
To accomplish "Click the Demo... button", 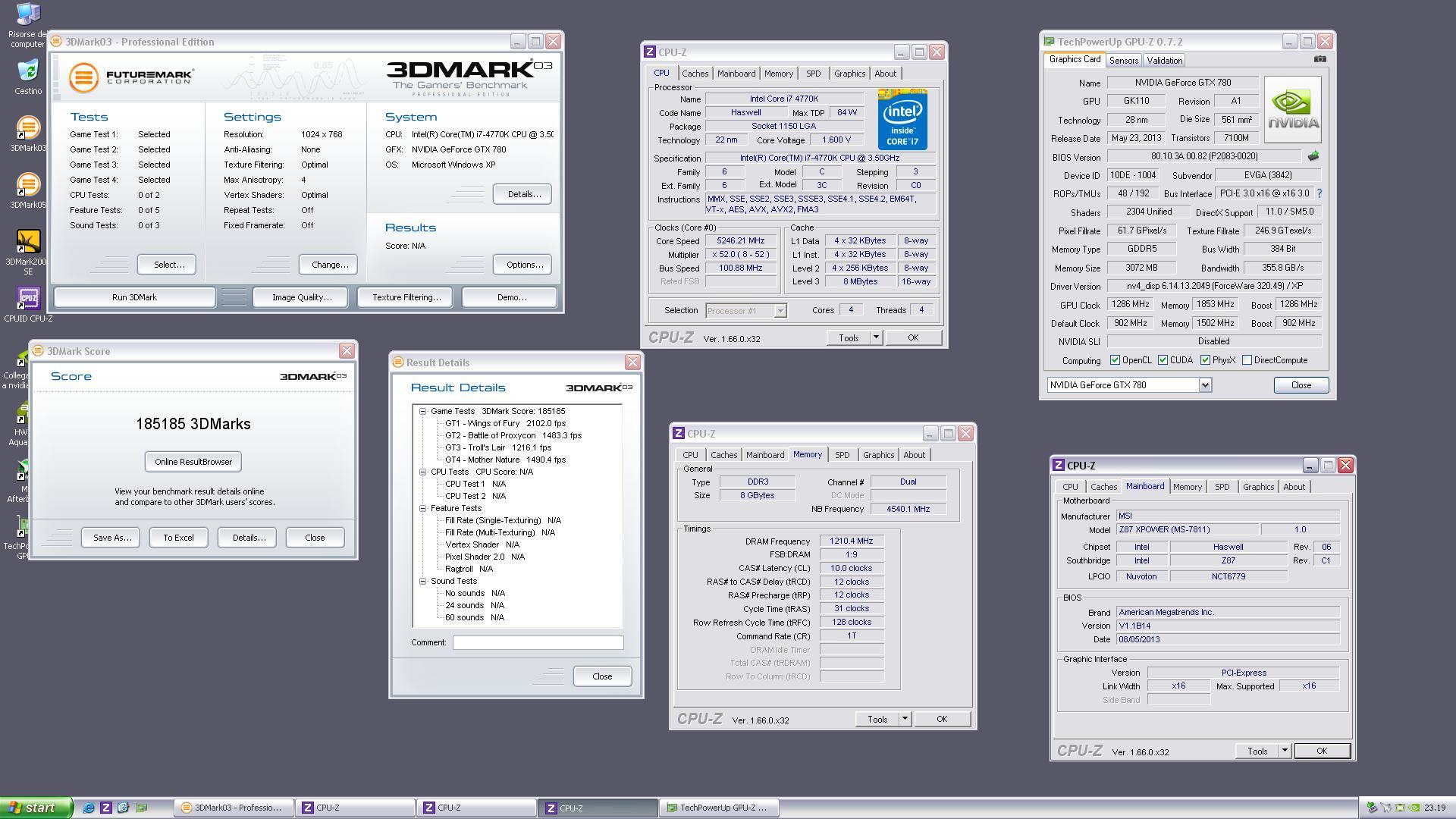I will [510, 297].
